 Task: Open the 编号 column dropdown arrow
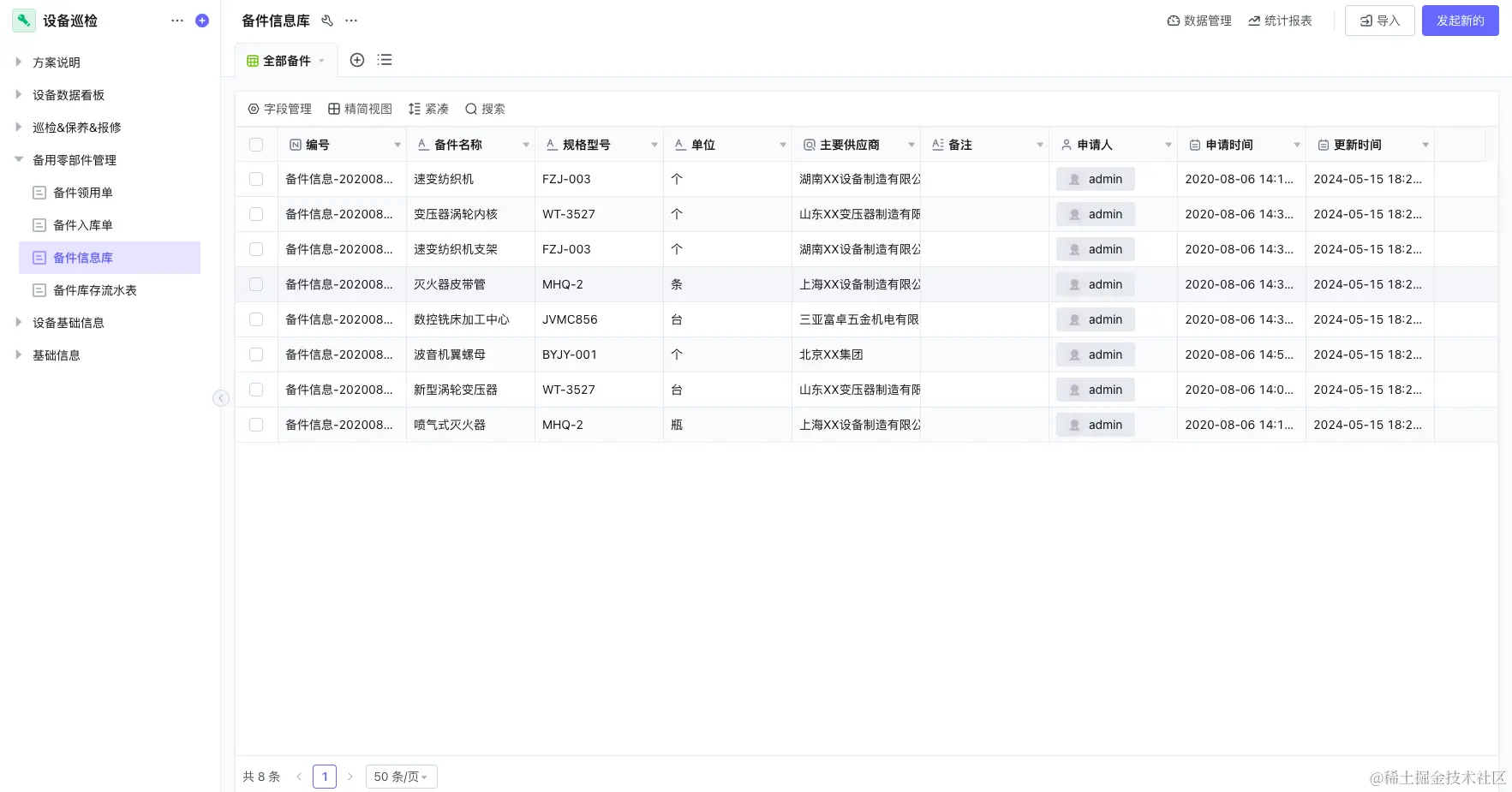(x=397, y=145)
